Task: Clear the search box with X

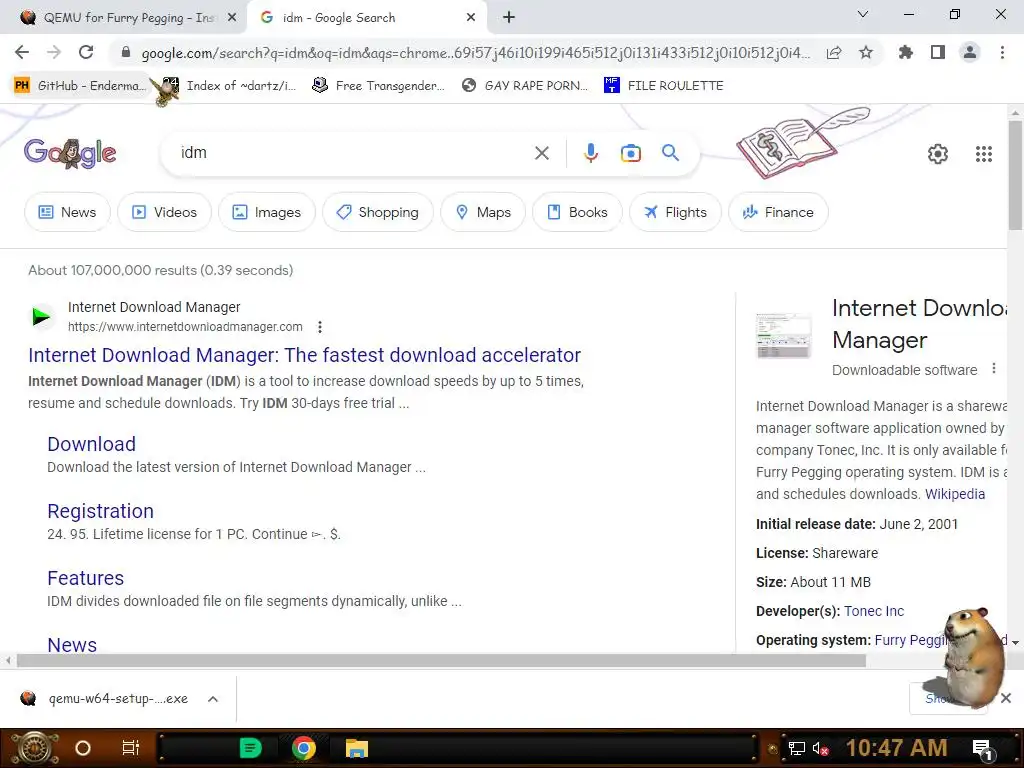Action: 542,153
